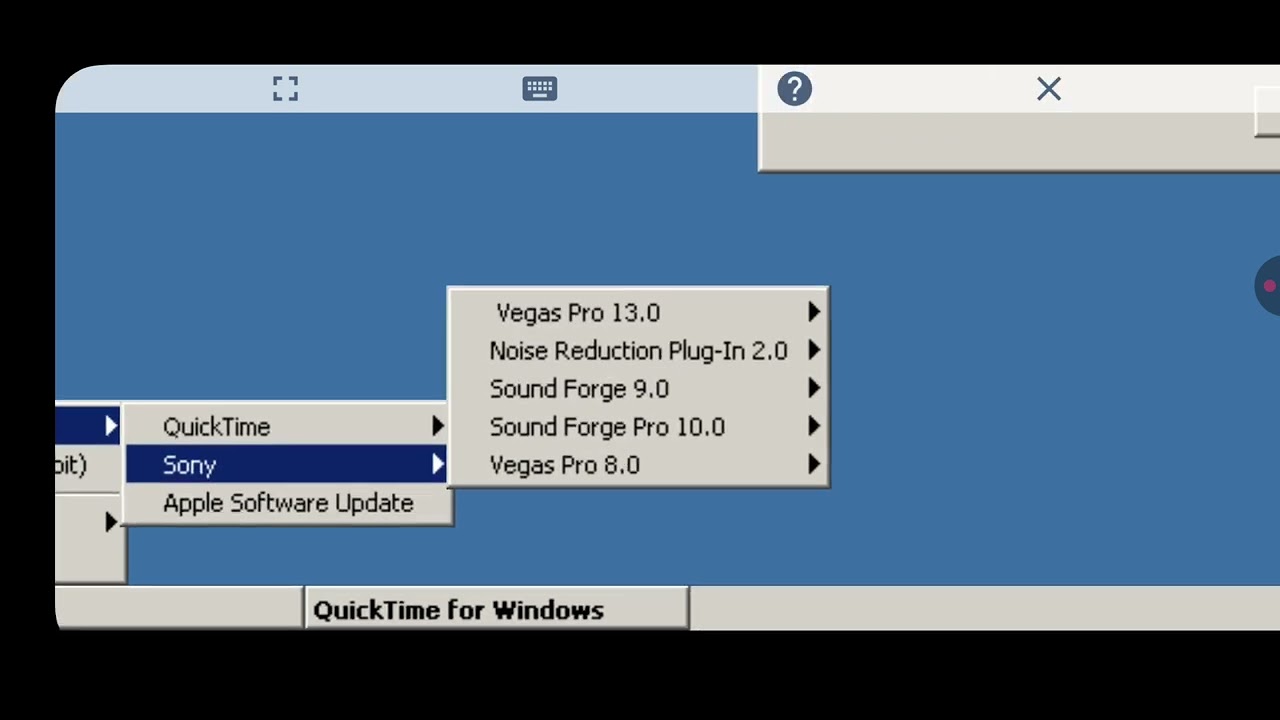Screen dimensions: 1280x720
Task: Open the Noise Reduction Plug-In 2.0 entry
Action: 638,351
